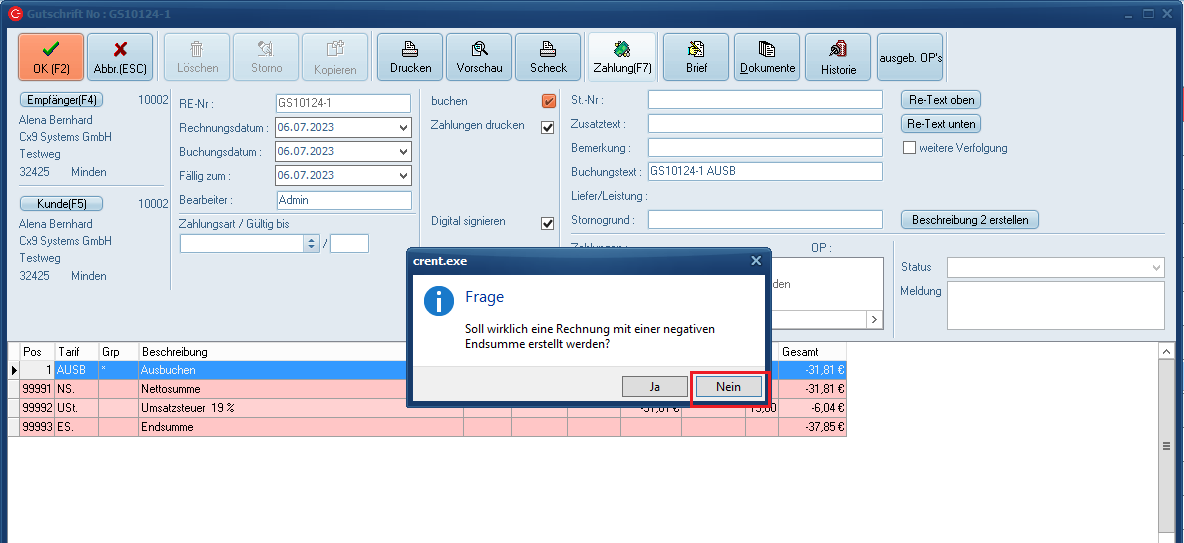Expand the Status dropdown
This screenshot has height=543, width=1184.
tap(1157, 268)
